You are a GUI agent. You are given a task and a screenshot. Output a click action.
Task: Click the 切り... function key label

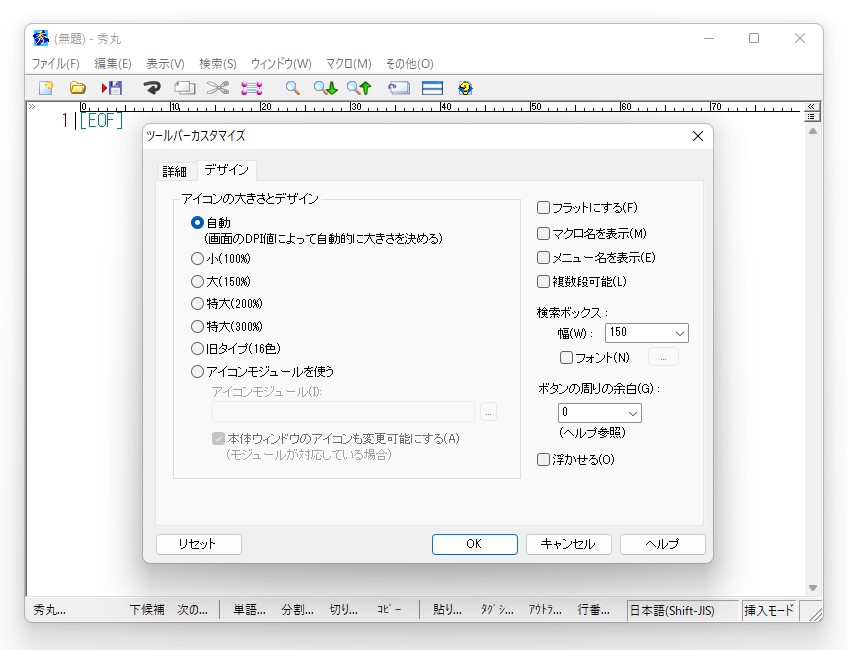pos(344,610)
